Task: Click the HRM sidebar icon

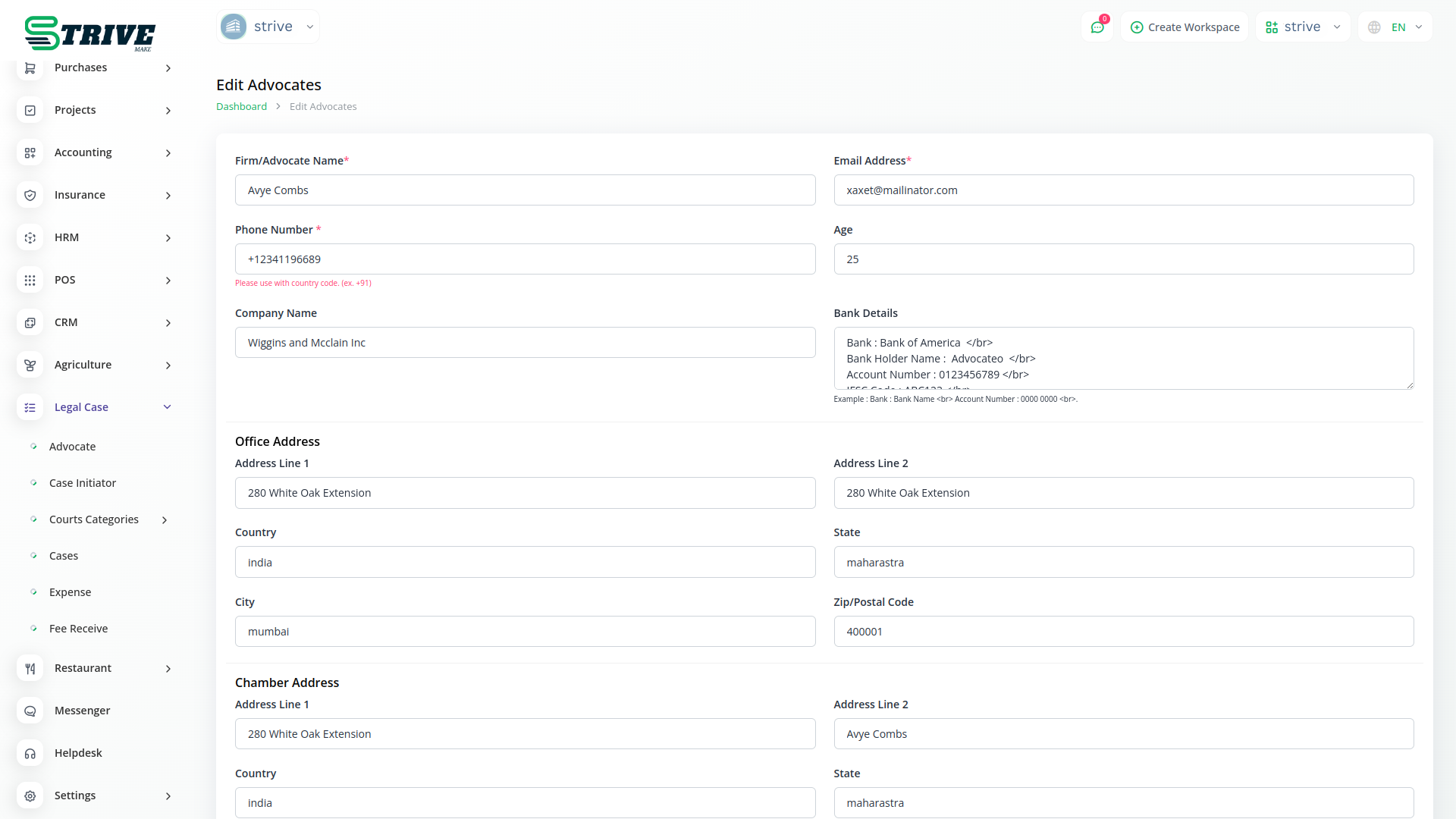Action: 30,237
